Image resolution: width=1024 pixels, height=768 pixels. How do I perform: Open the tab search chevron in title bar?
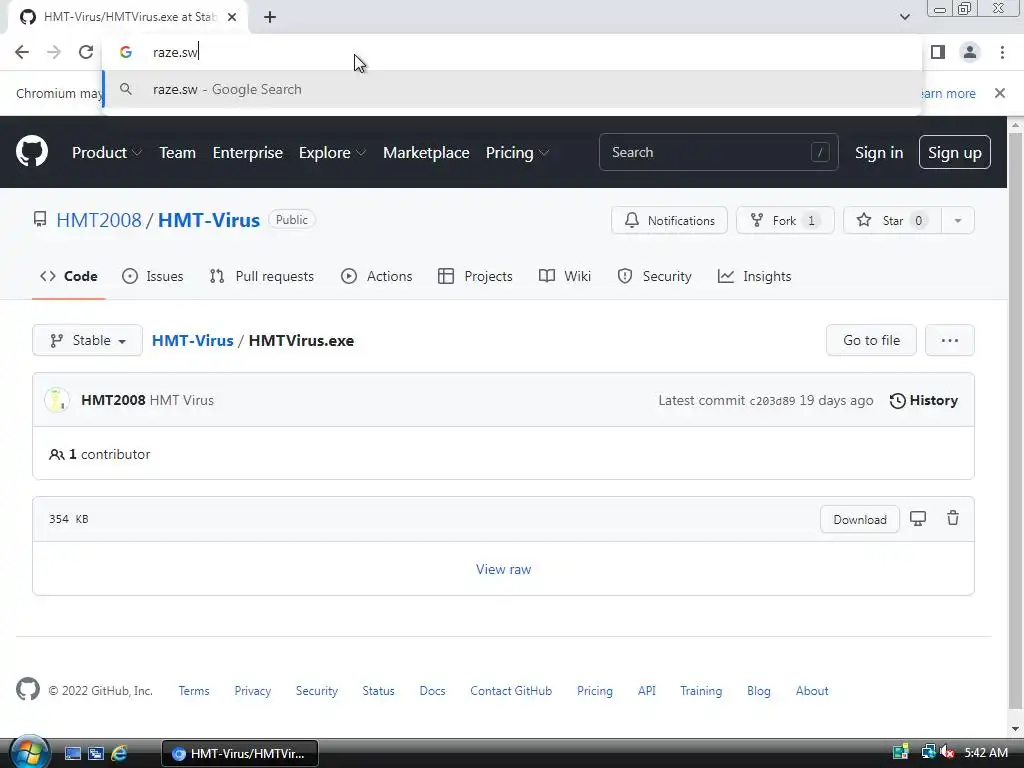(904, 17)
